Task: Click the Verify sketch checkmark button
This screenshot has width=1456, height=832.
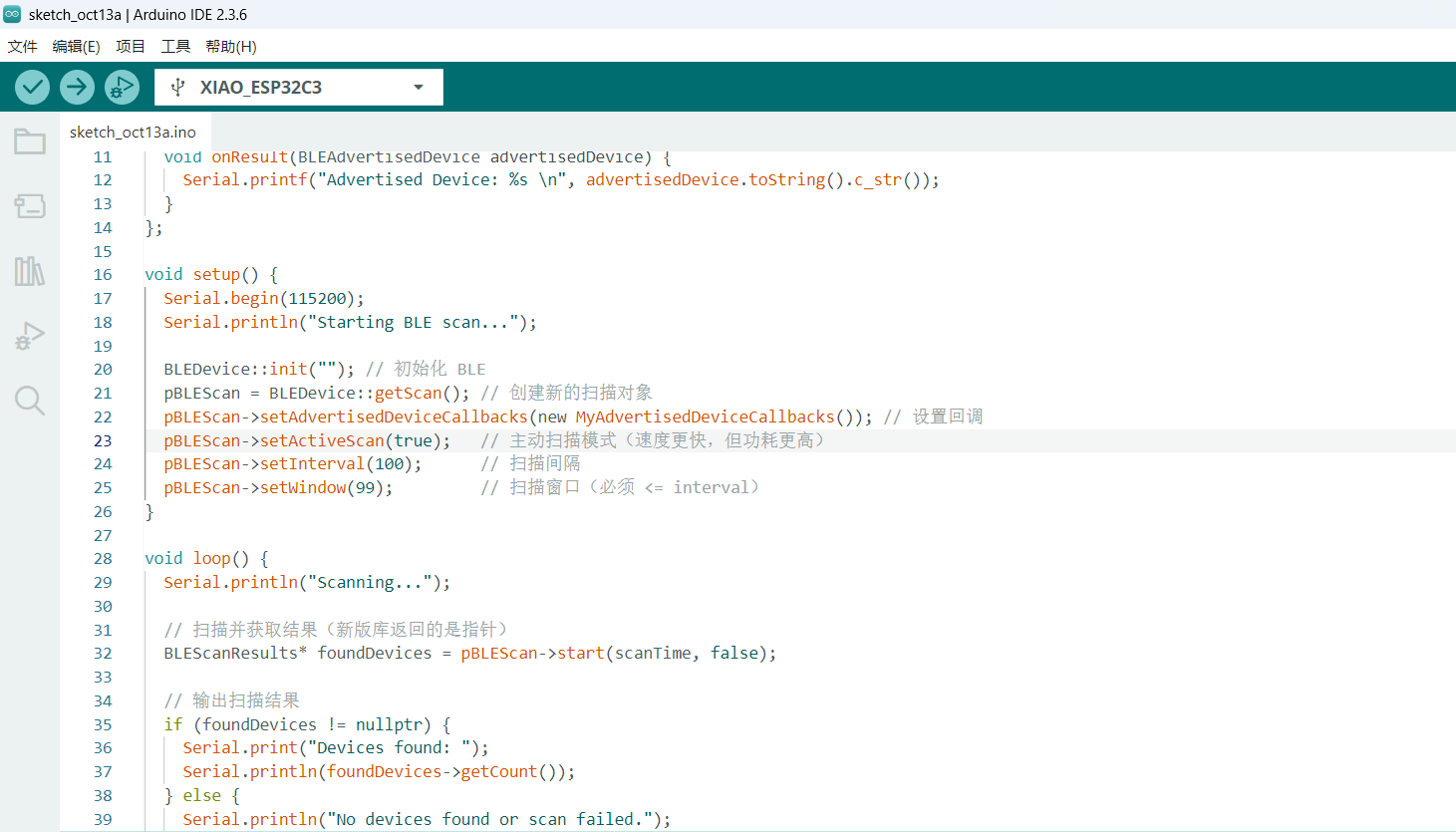Action: pos(33,88)
